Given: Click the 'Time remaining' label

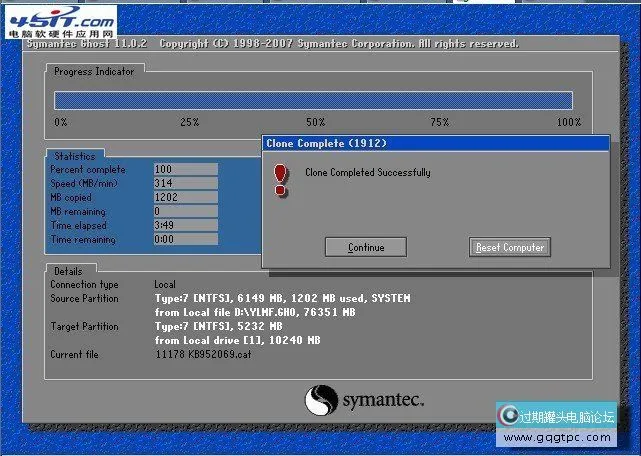Looking at the screenshot, I should (83, 239).
